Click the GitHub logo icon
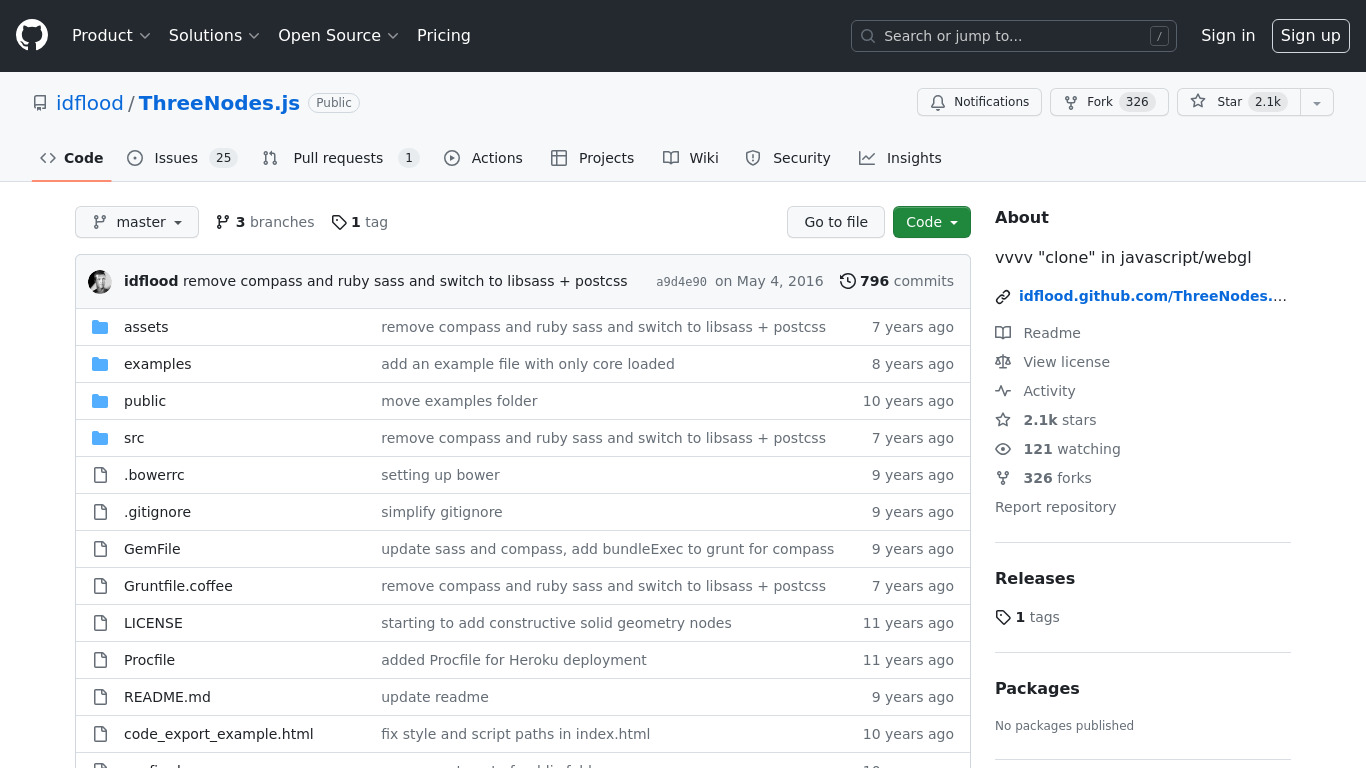 click(x=32, y=36)
